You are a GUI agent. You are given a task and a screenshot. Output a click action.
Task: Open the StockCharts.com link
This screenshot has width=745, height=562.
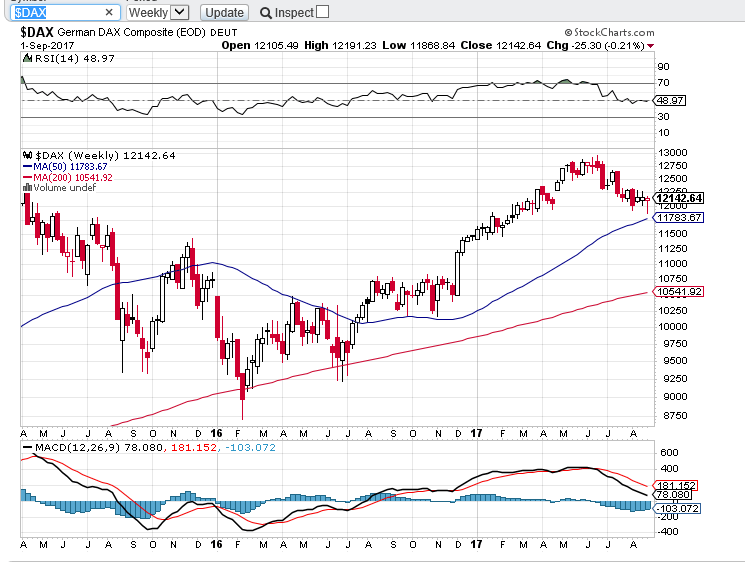609,32
